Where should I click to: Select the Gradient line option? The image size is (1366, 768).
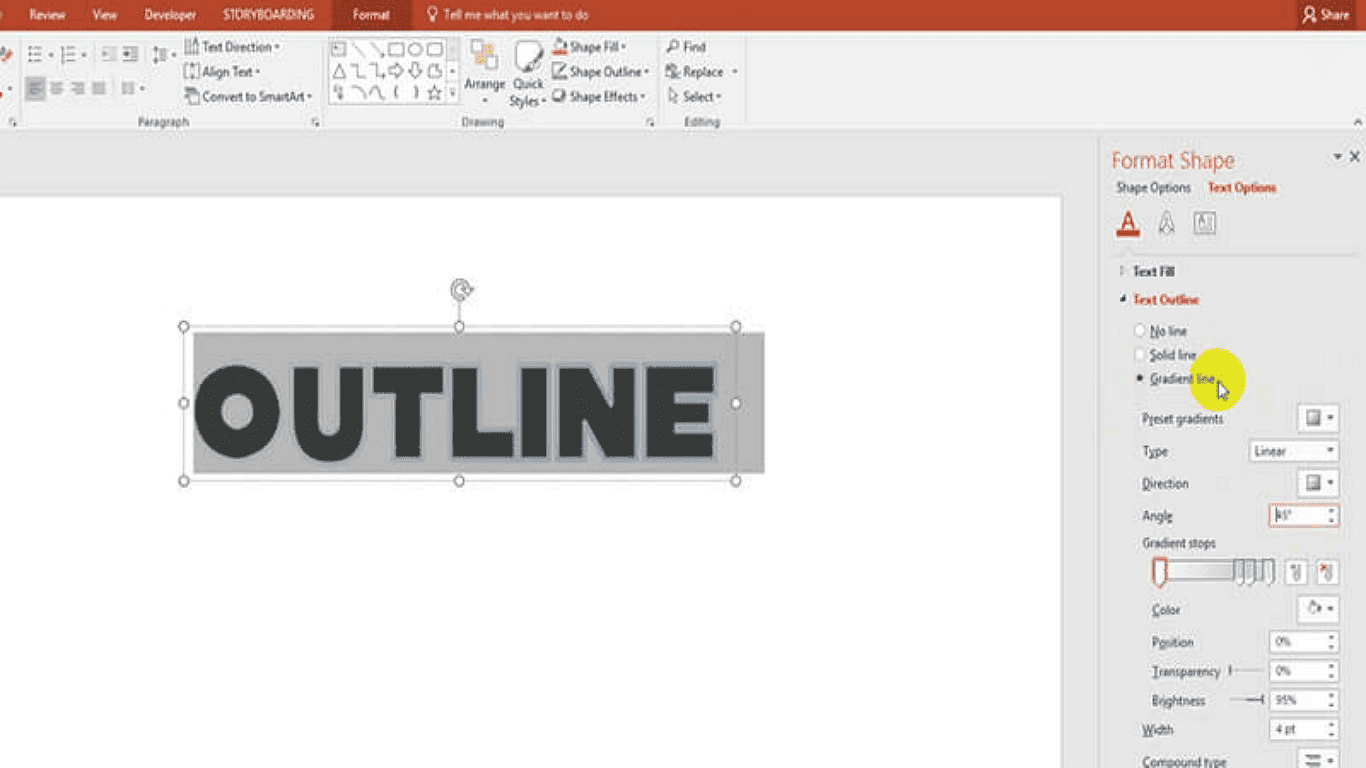coord(1175,379)
